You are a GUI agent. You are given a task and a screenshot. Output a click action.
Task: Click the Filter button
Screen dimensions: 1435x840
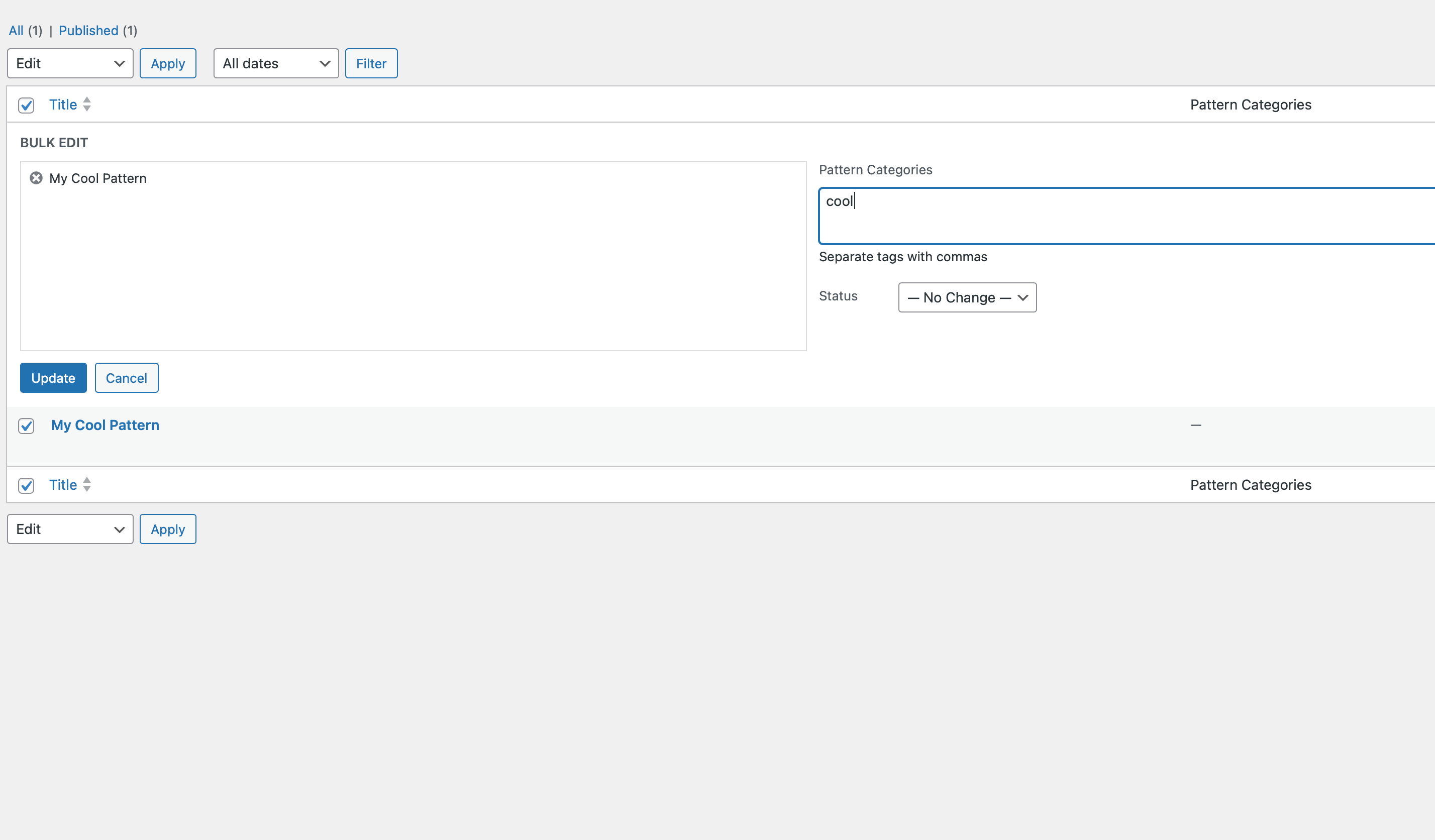(x=371, y=64)
